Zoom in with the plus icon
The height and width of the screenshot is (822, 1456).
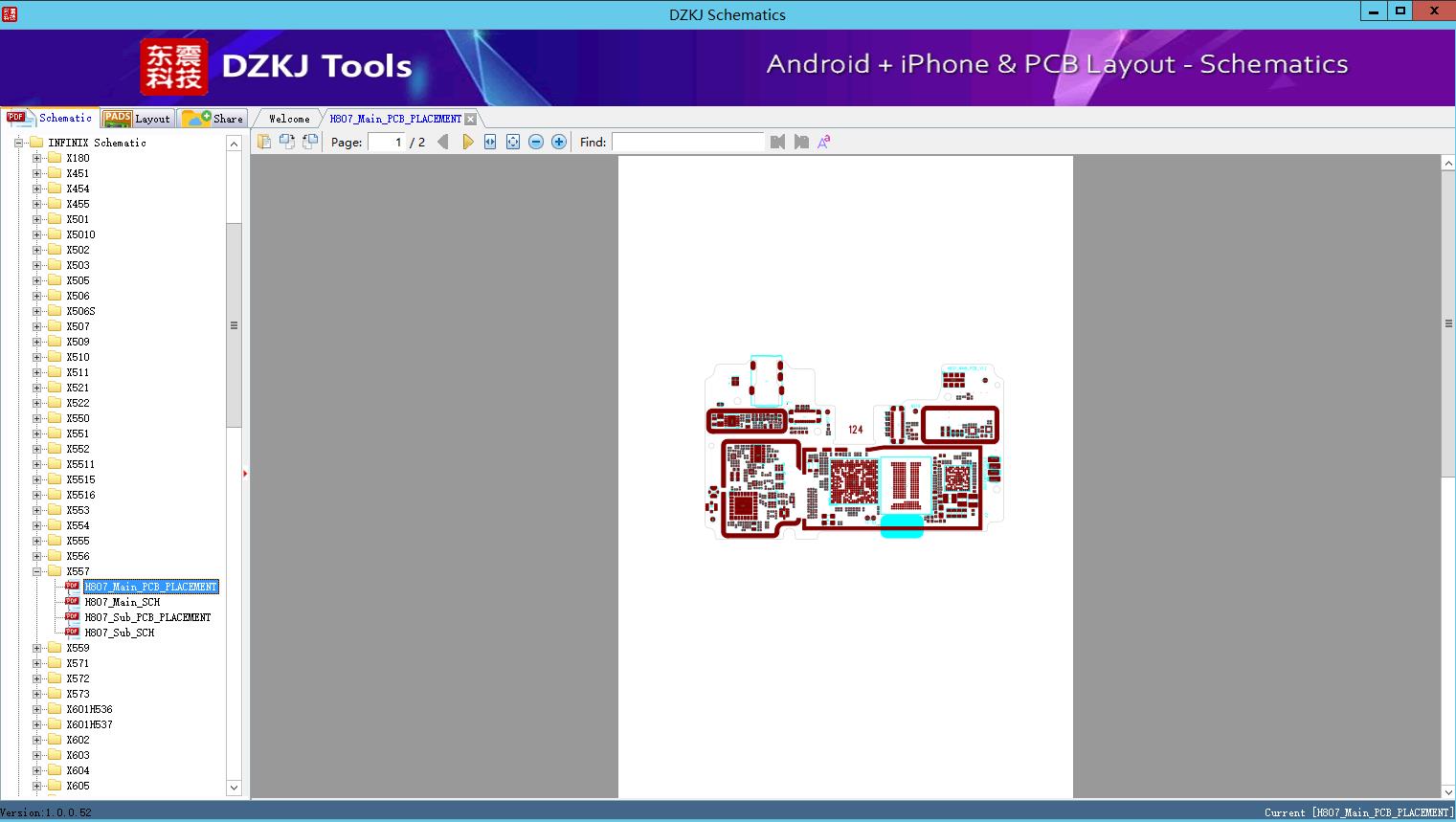click(x=559, y=142)
